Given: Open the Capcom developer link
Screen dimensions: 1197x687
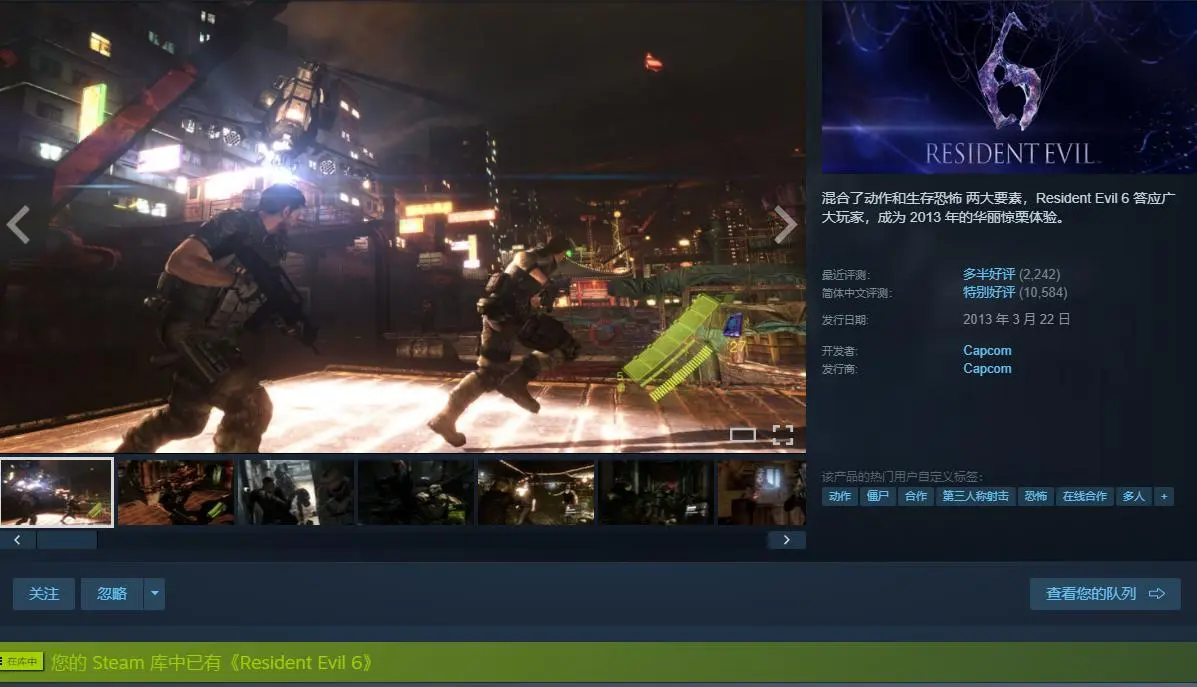Looking at the screenshot, I should point(987,351).
